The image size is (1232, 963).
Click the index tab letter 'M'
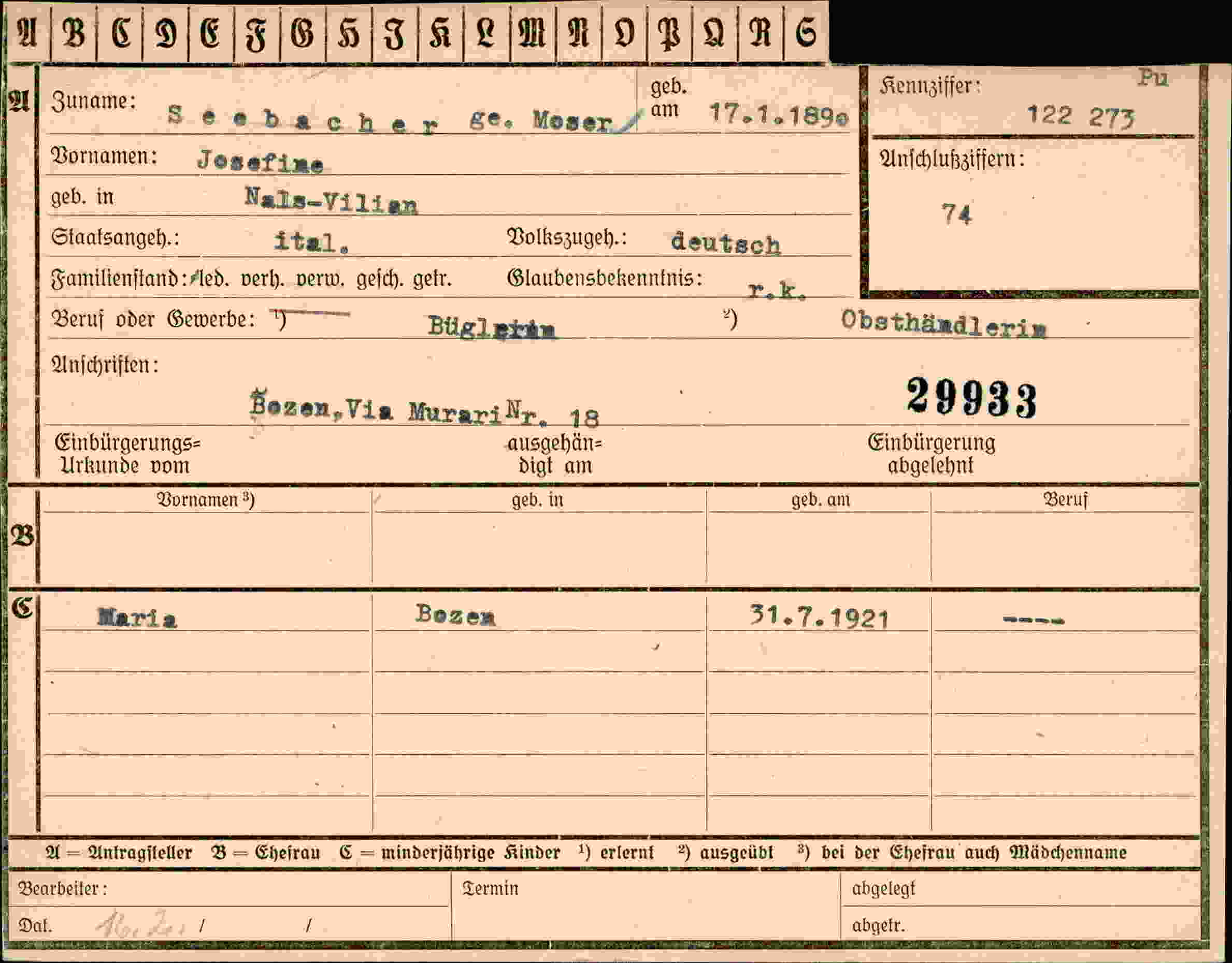532,33
